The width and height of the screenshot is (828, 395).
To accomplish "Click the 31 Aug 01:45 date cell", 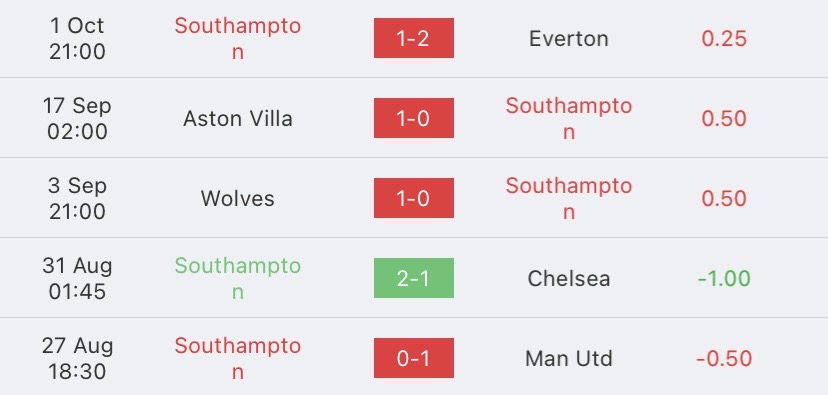I will pyautogui.click(x=77, y=279).
